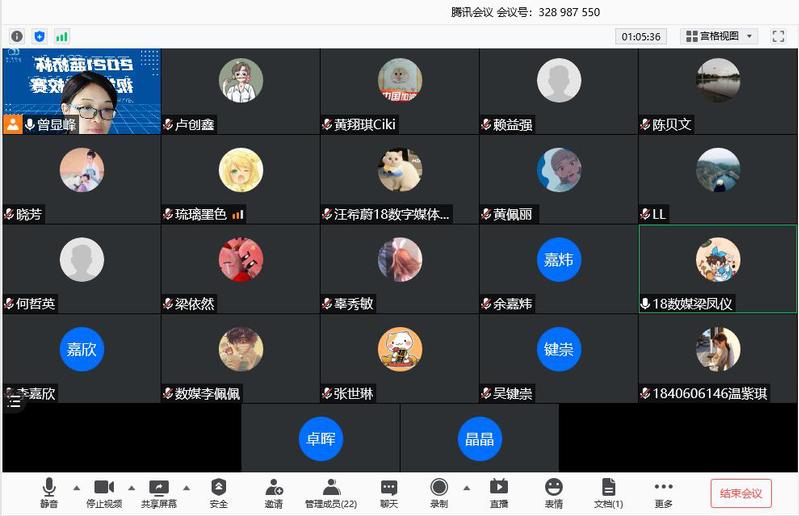Screen dimensions: 799x516
Task: Open the 宫格视图 layout dropdown
Action: [719, 36]
